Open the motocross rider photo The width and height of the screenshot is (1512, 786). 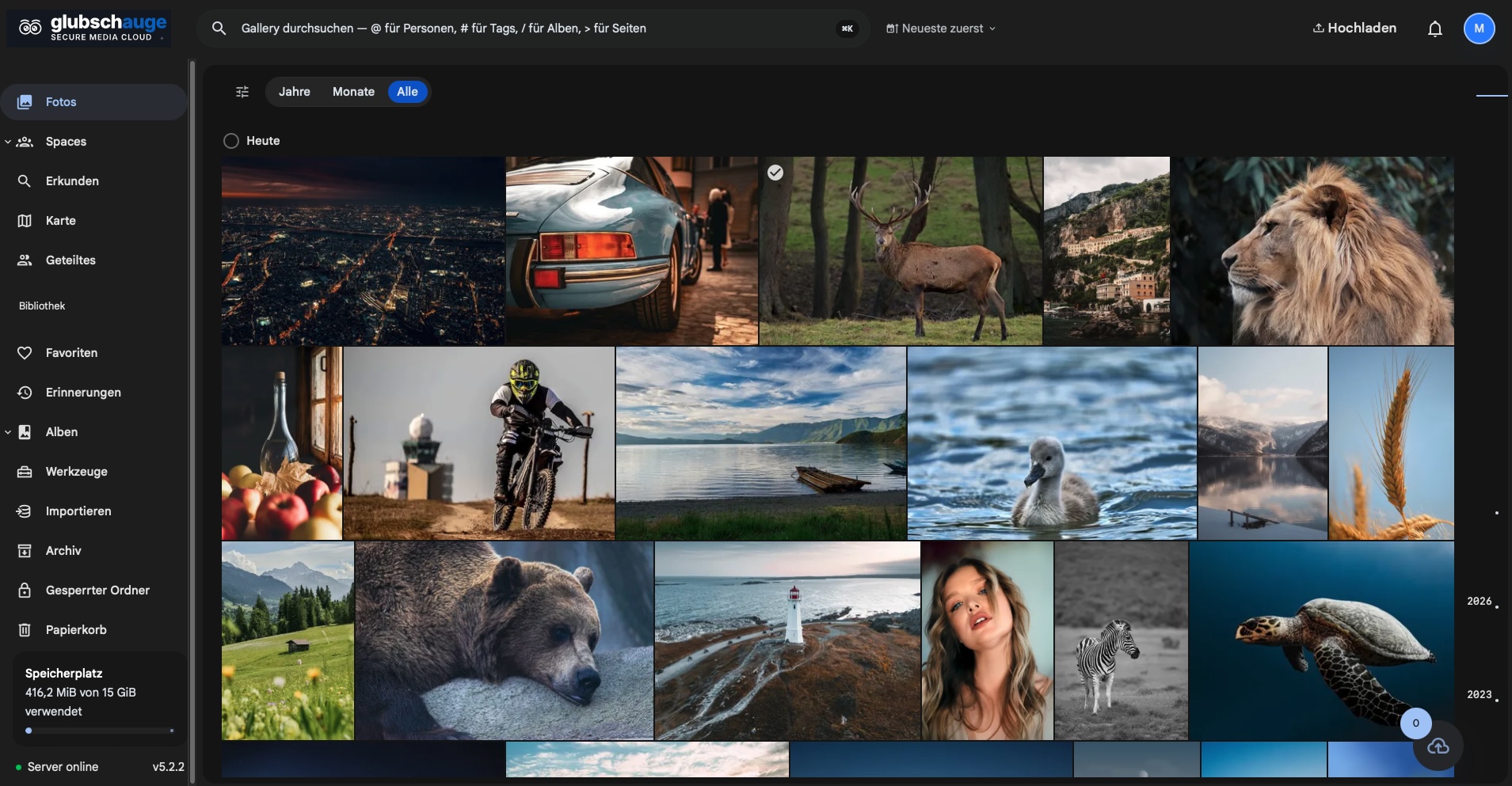coord(479,443)
